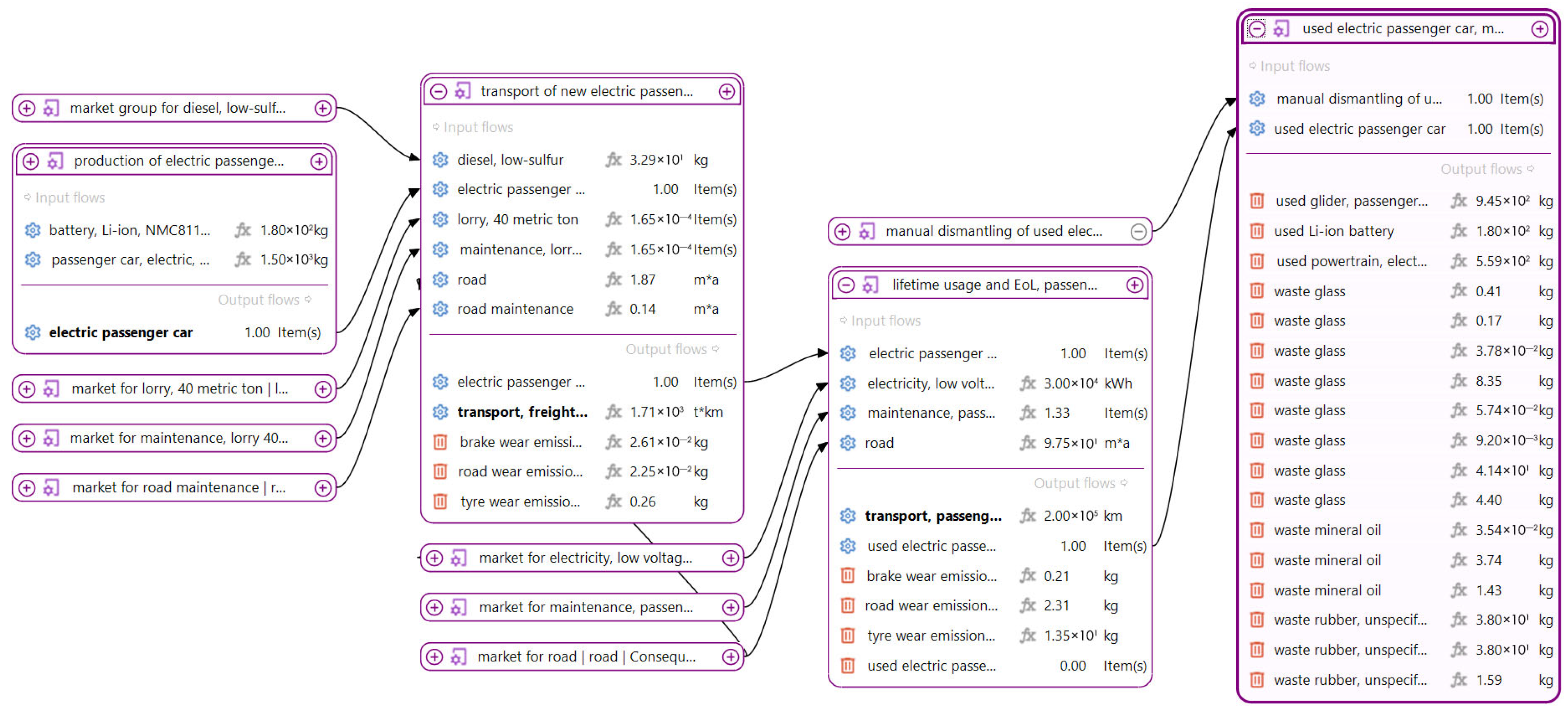Screen dimensions: 1568x712
Task: Click the production of electric passenger node title
Action: click(178, 161)
